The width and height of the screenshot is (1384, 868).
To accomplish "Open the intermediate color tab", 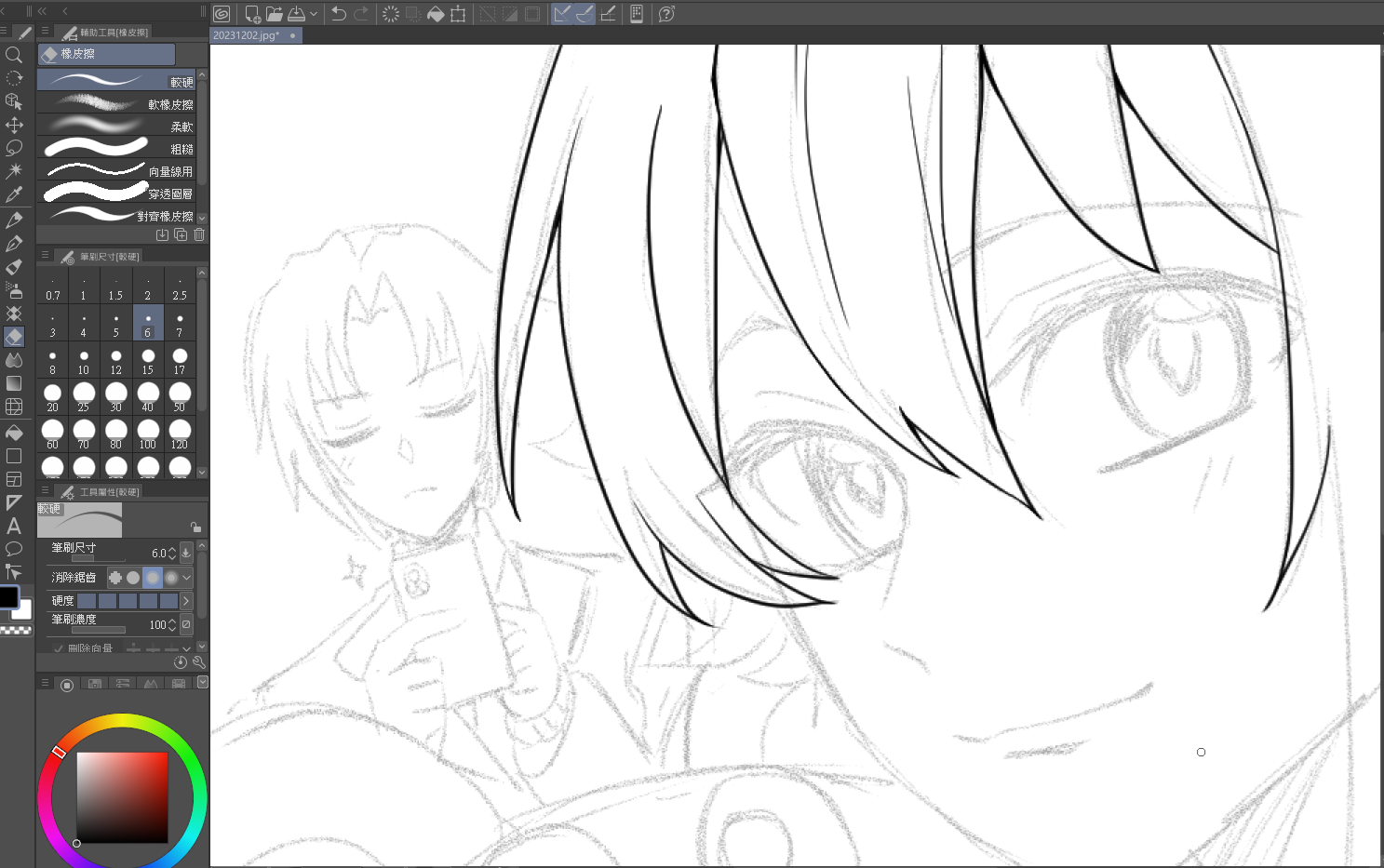I will click(x=151, y=684).
